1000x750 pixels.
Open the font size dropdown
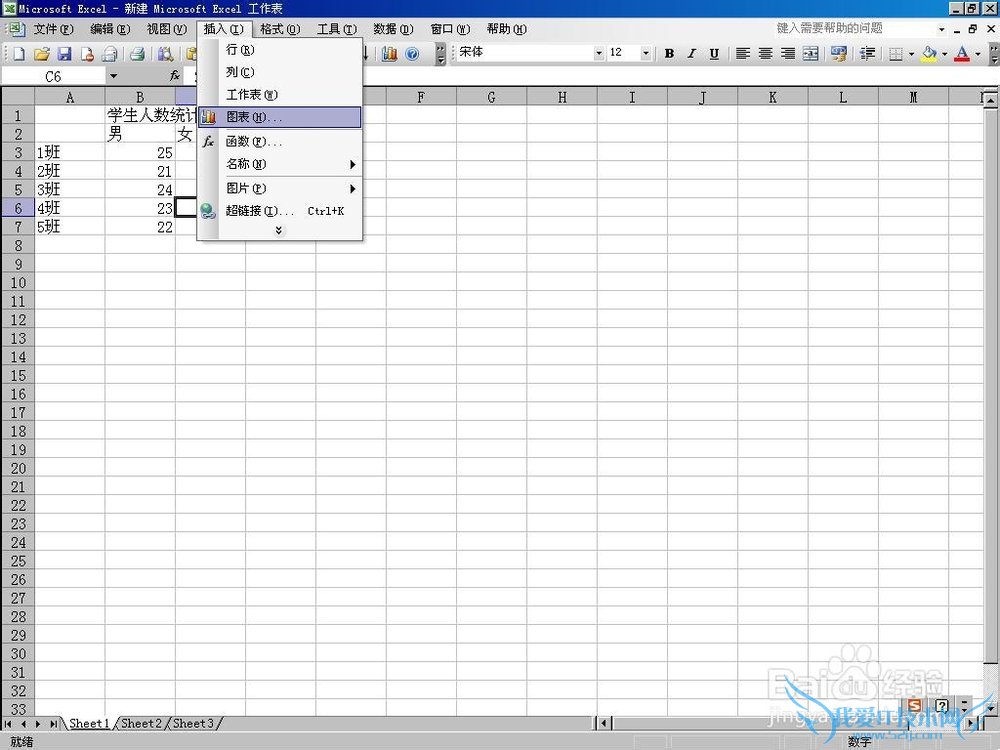(645, 54)
